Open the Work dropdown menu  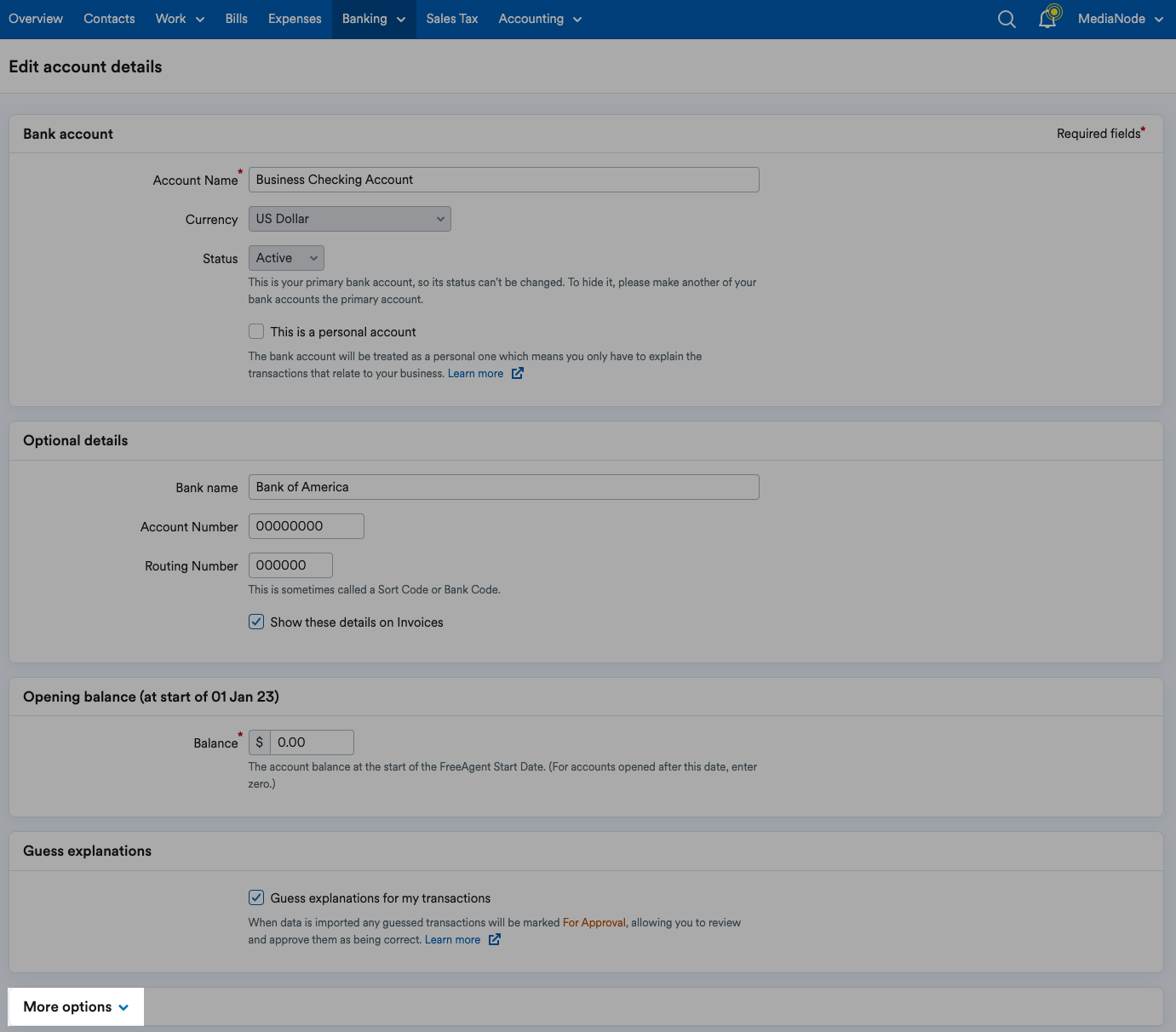click(179, 18)
